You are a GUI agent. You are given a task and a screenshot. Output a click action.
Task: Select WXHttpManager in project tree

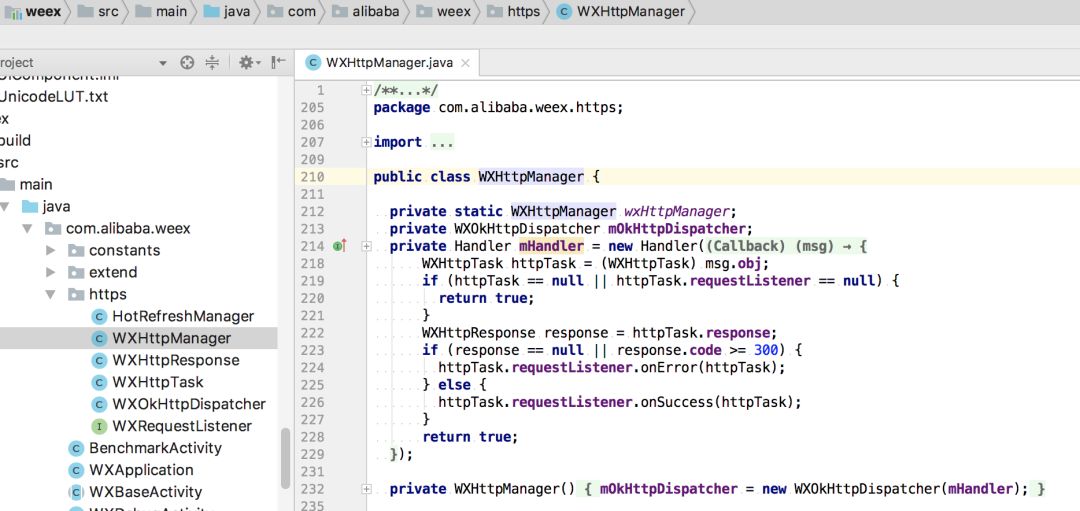[x=172, y=338]
